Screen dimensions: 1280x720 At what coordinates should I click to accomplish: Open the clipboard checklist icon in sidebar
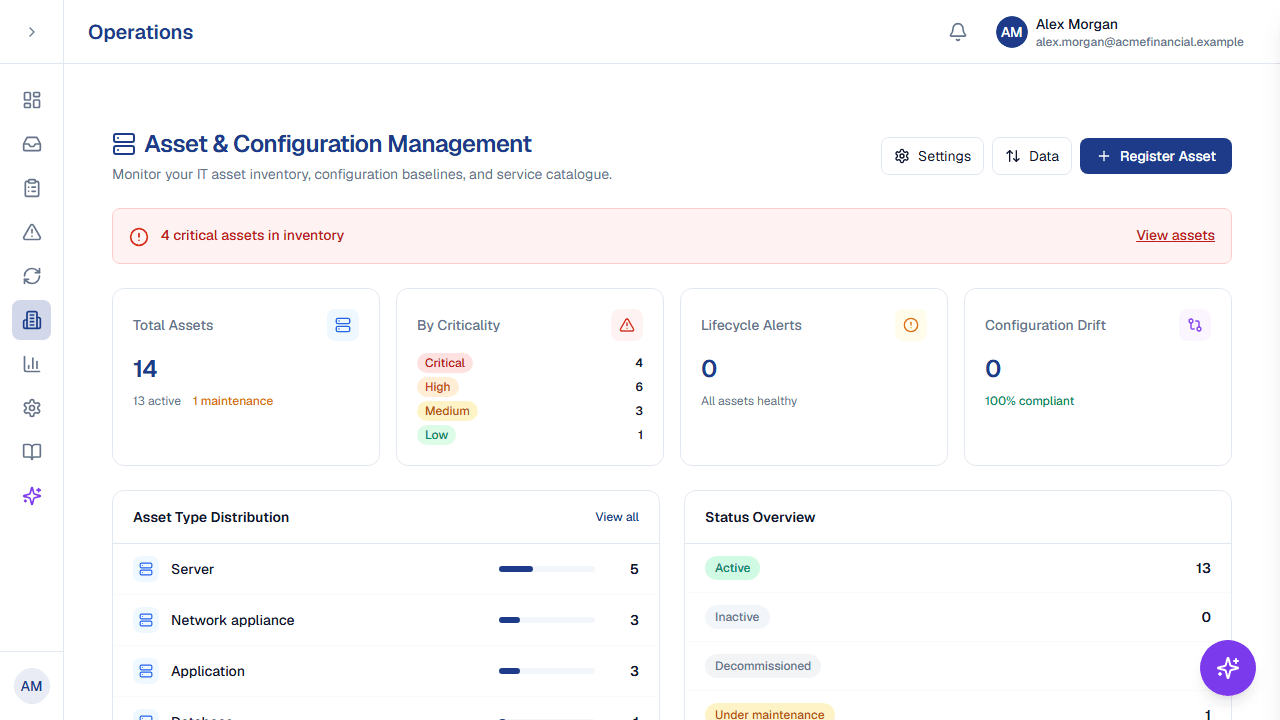click(x=32, y=188)
